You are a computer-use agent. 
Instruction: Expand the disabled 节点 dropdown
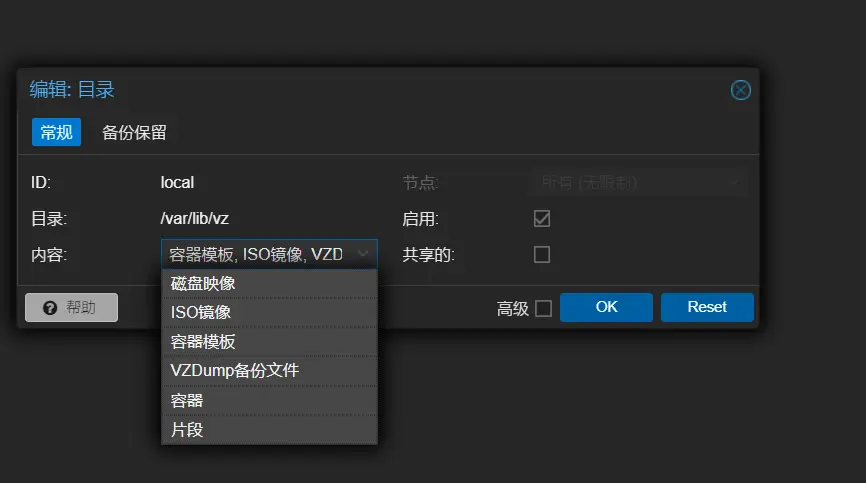[733, 183]
